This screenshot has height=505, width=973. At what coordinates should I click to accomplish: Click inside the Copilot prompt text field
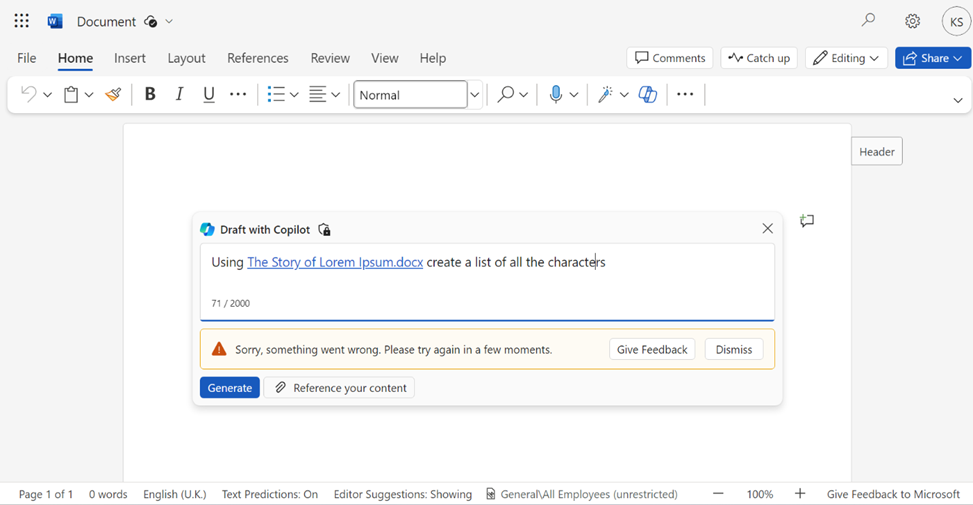click(x=487, y=282)
